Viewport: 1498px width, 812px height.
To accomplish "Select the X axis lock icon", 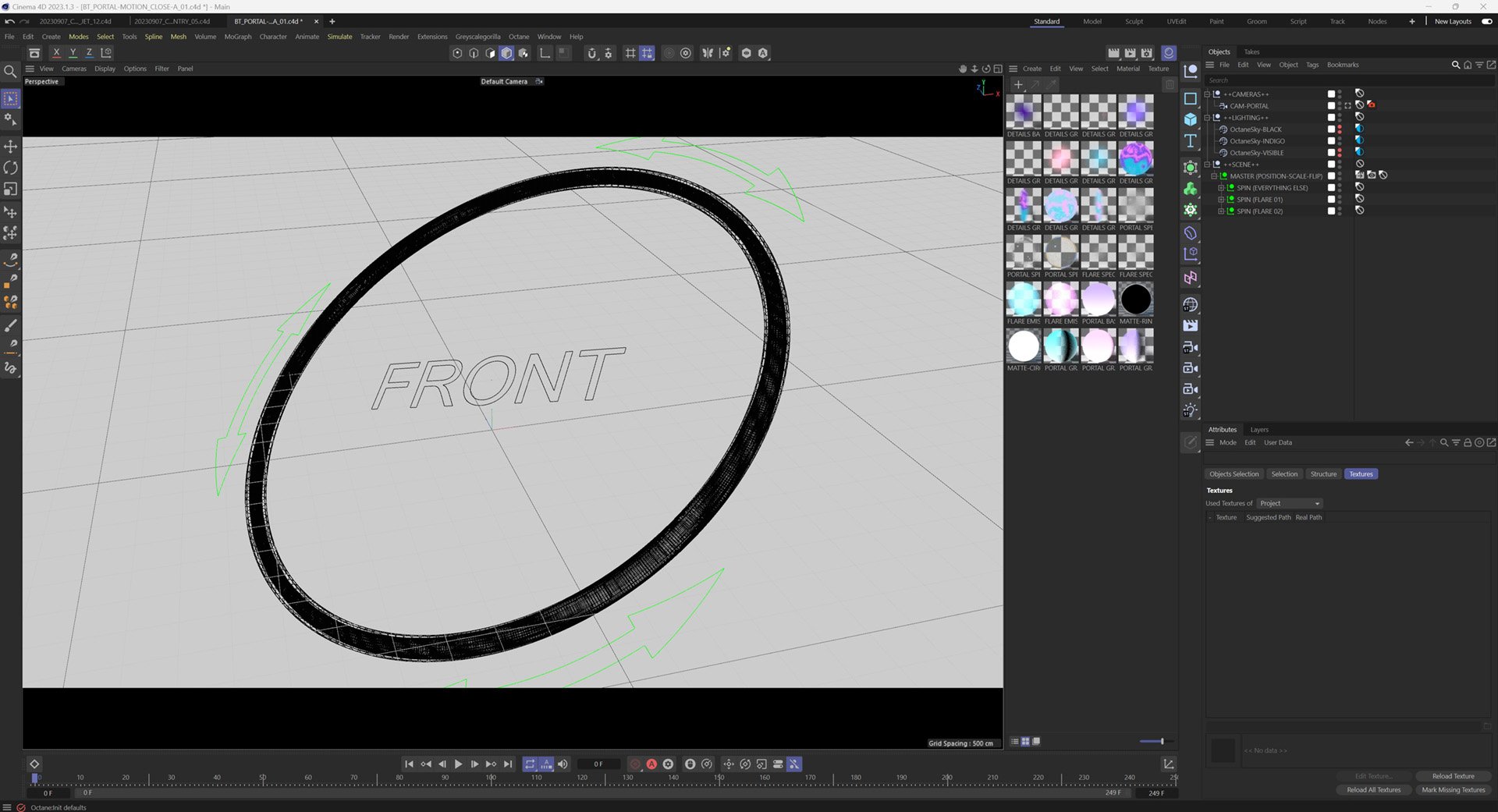I will (55, 52).
